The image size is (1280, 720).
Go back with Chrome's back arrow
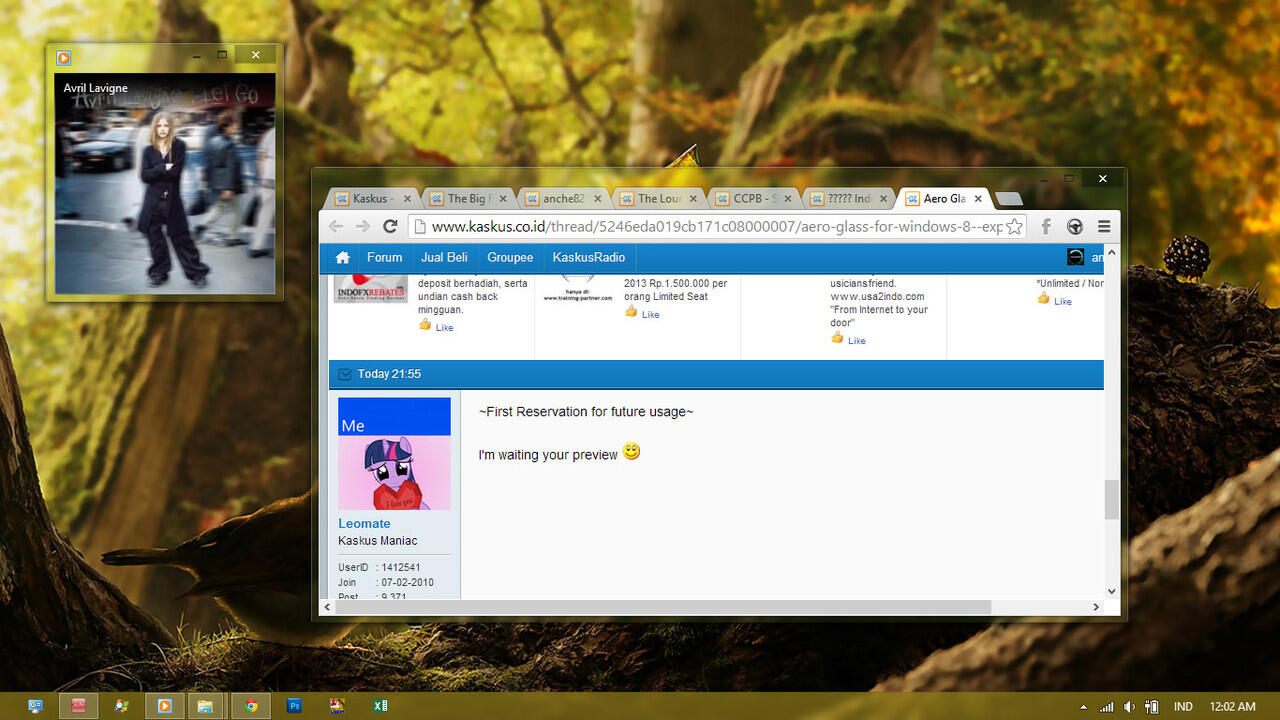click(x=336, y=227)
